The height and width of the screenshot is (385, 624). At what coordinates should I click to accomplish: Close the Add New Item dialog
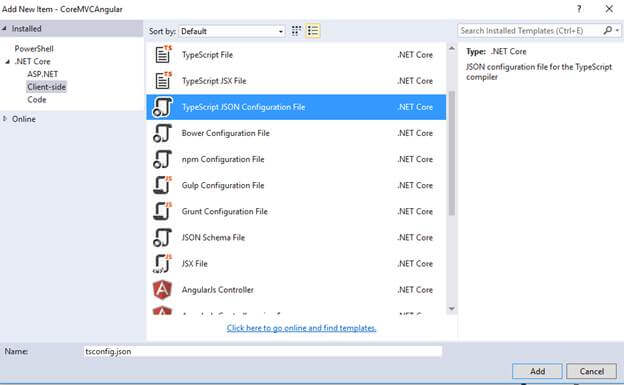[x=609, y=9]
